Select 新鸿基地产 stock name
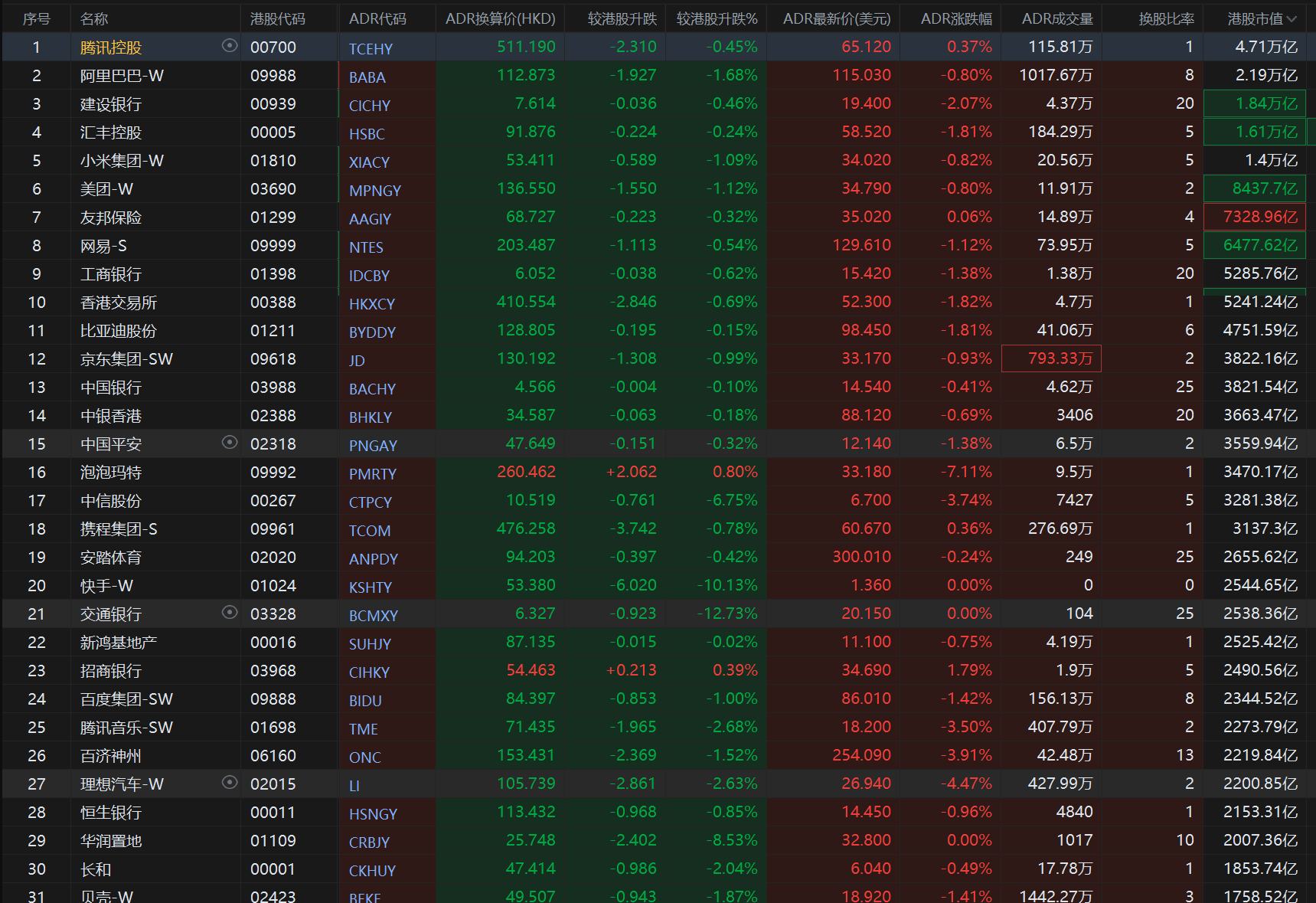The image size is (1316, 903). point(119,643)
